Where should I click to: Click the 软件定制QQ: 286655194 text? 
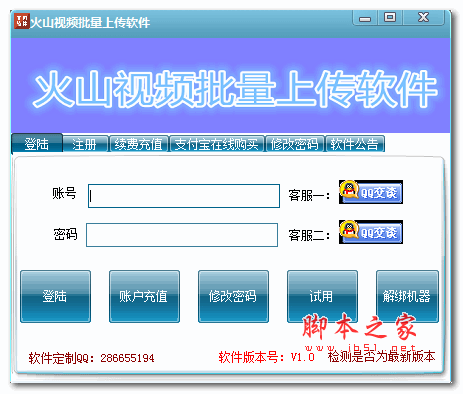pos(91,358)
